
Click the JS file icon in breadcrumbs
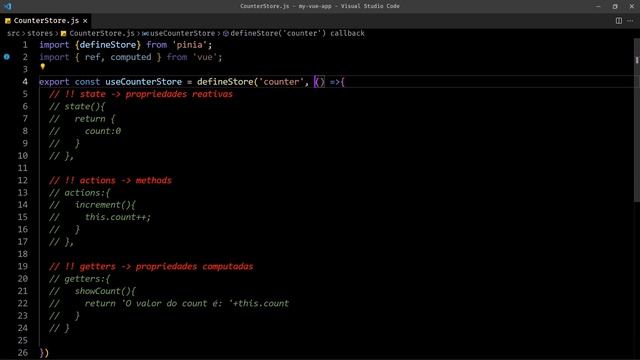coord(63,33)
